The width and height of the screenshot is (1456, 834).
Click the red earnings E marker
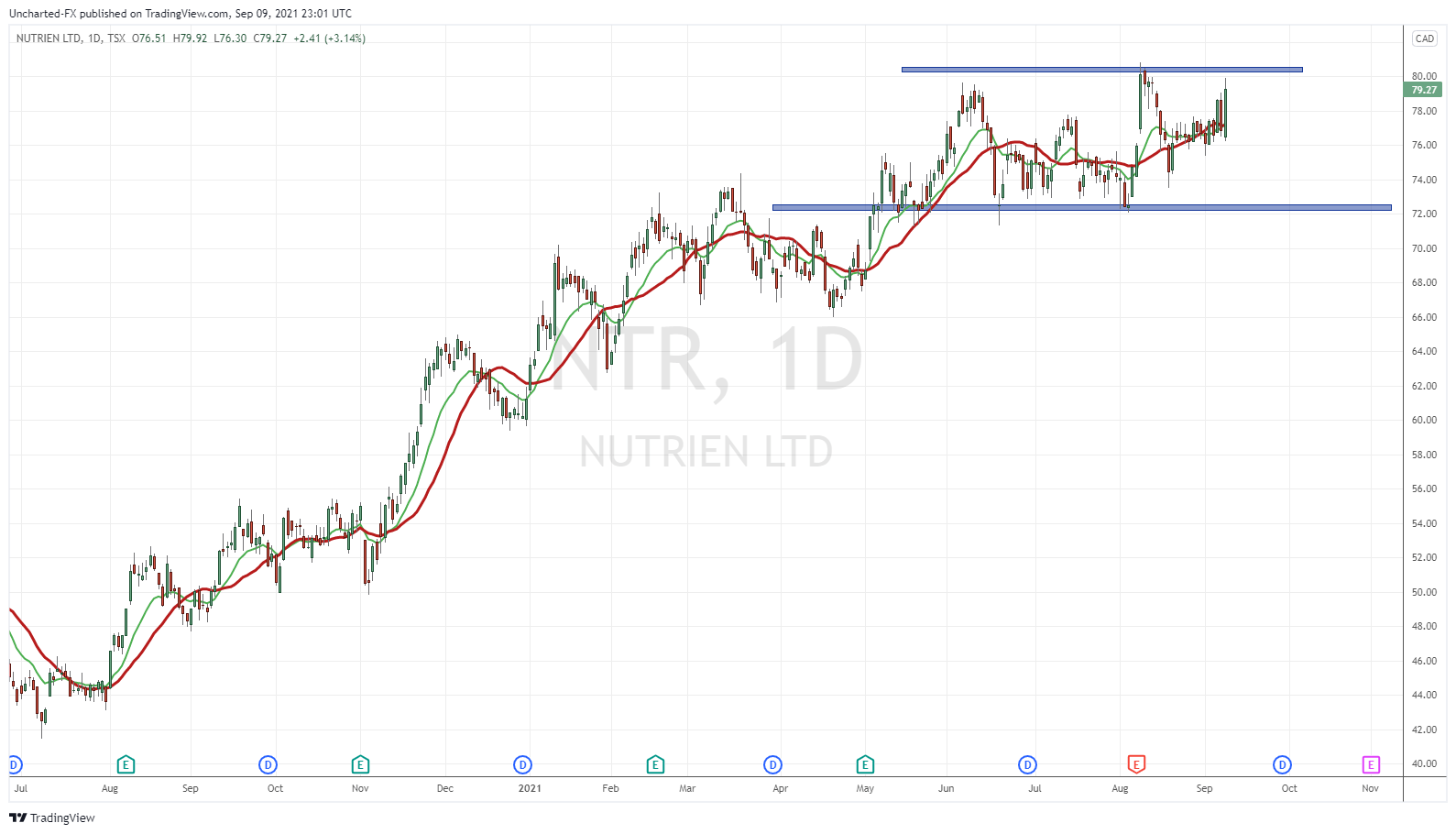pos(1136,764)
